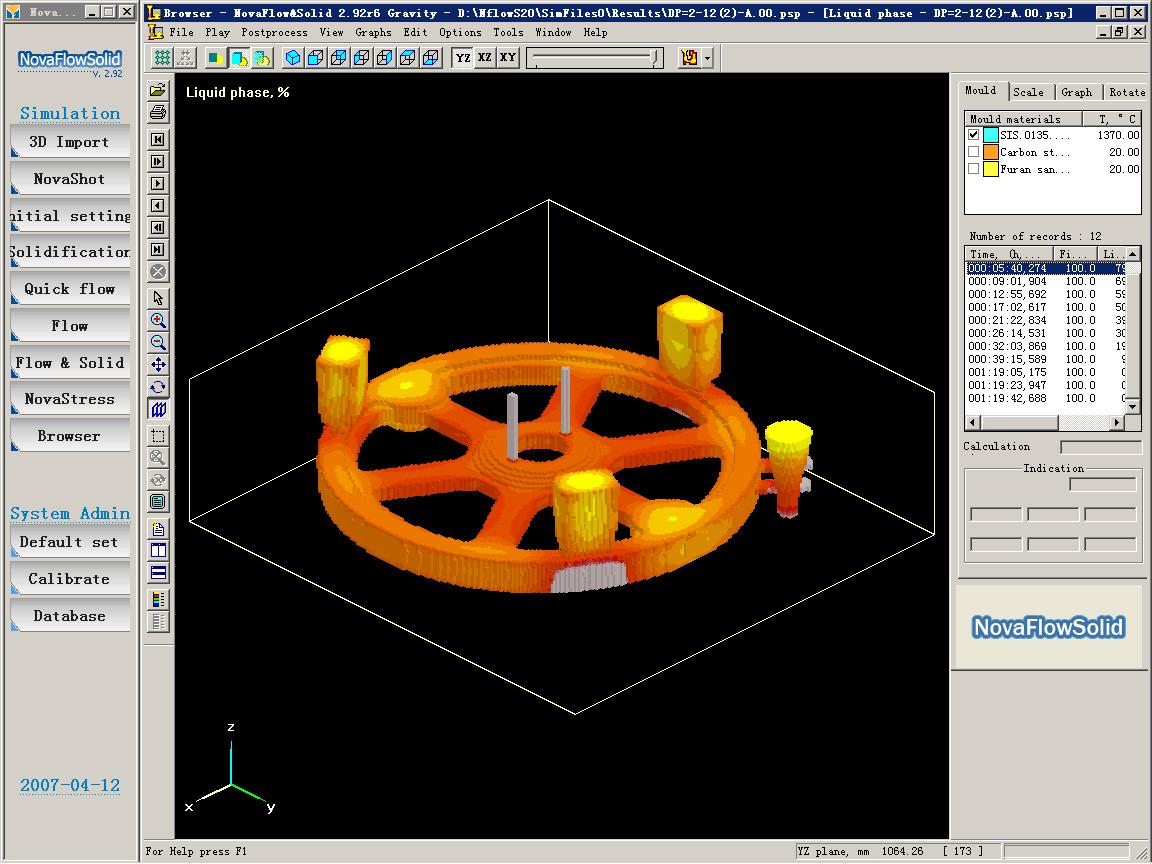Screen dimensions: 1152x864
Task: Click the tile windows vertically icon
Action: point(158,551)
